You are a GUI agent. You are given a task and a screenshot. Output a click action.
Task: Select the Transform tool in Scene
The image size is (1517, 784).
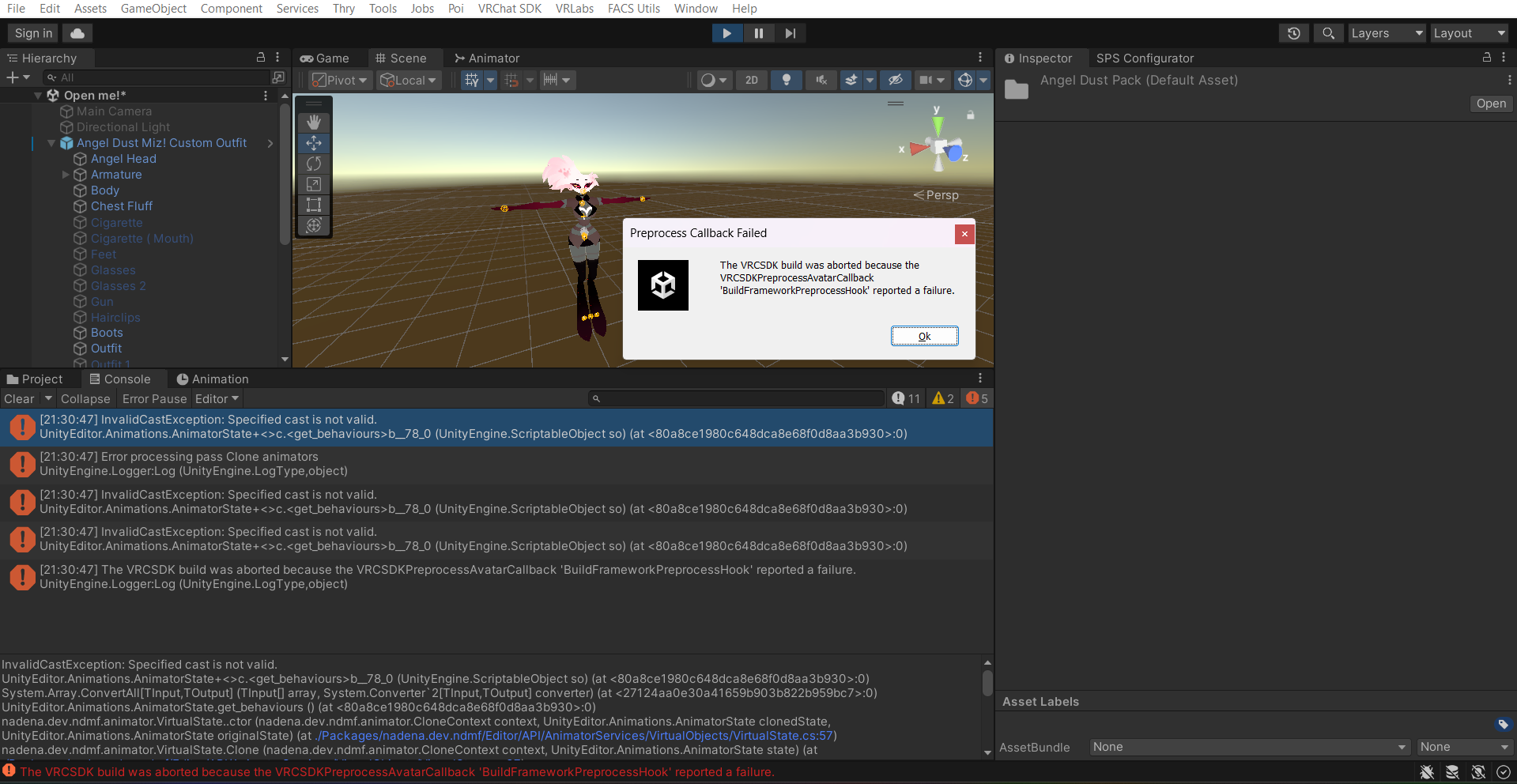pos(314,225)
